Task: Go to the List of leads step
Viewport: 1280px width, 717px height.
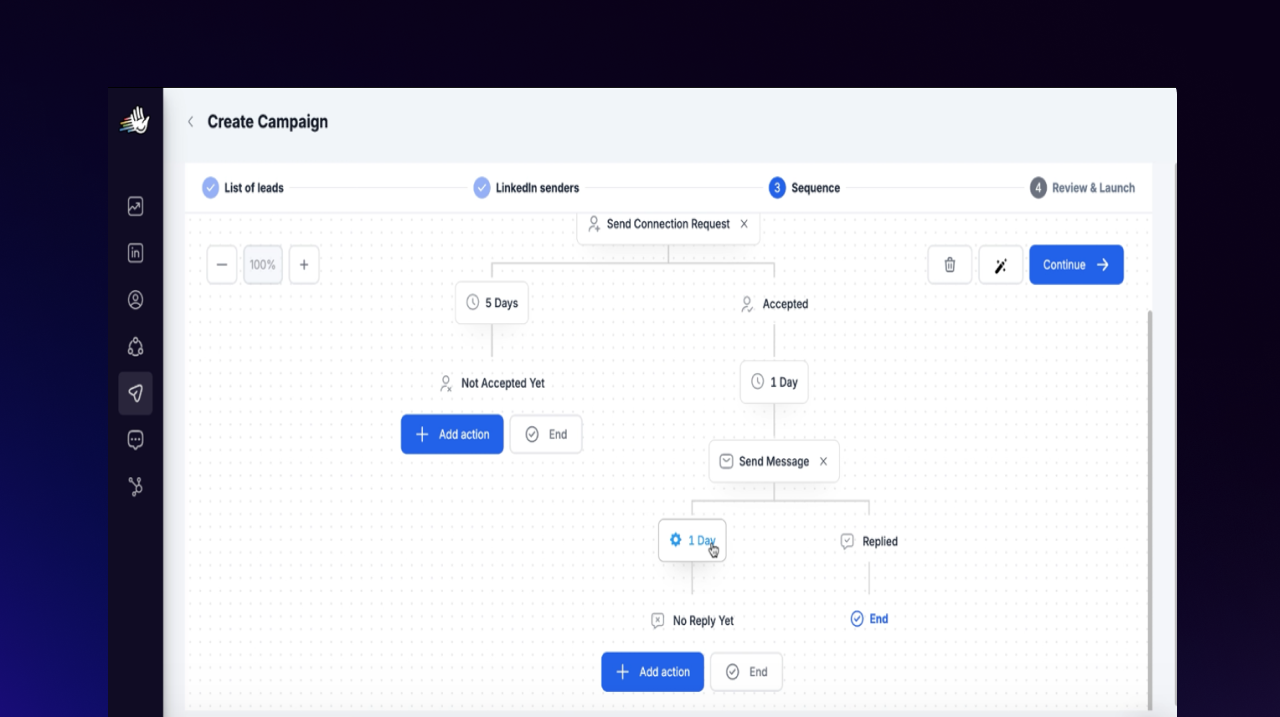Action: [x=243, y=188]
